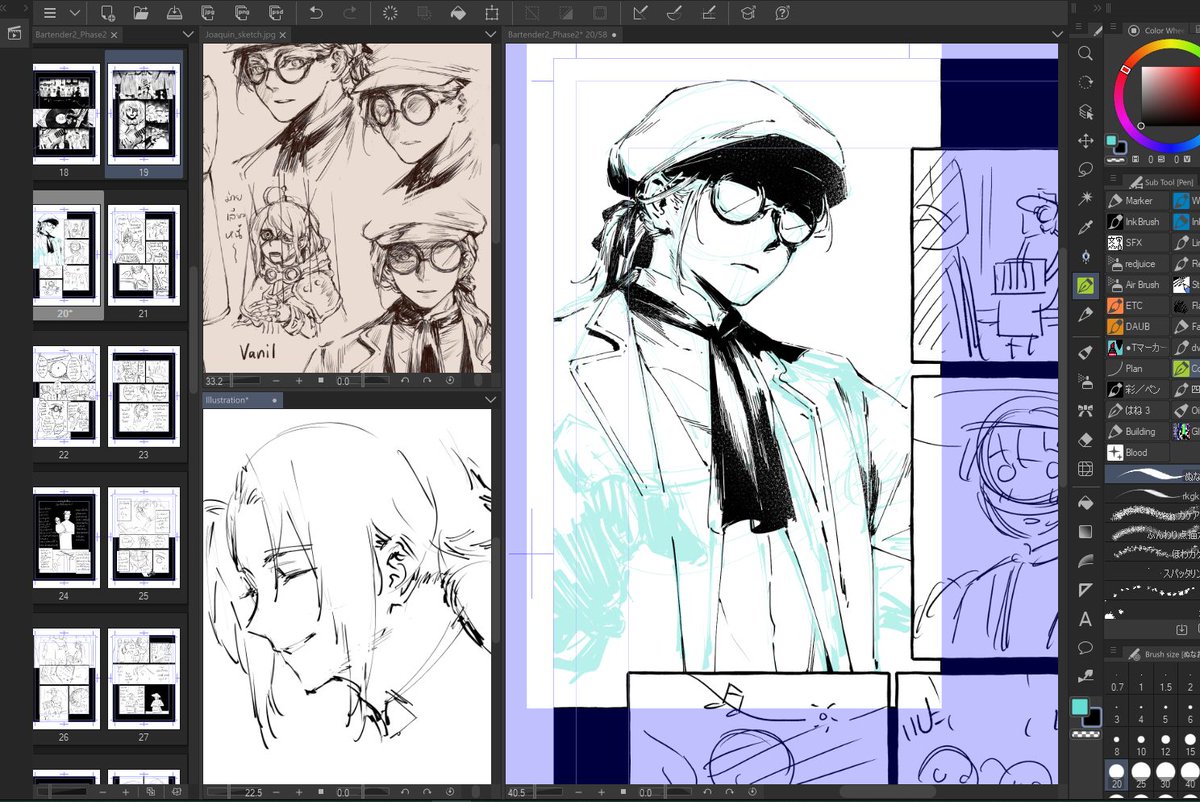1200x802 pixels.
Task: Click the Fill bucket in the command bar
Action: pyautogui.click(x=458, y=13)
